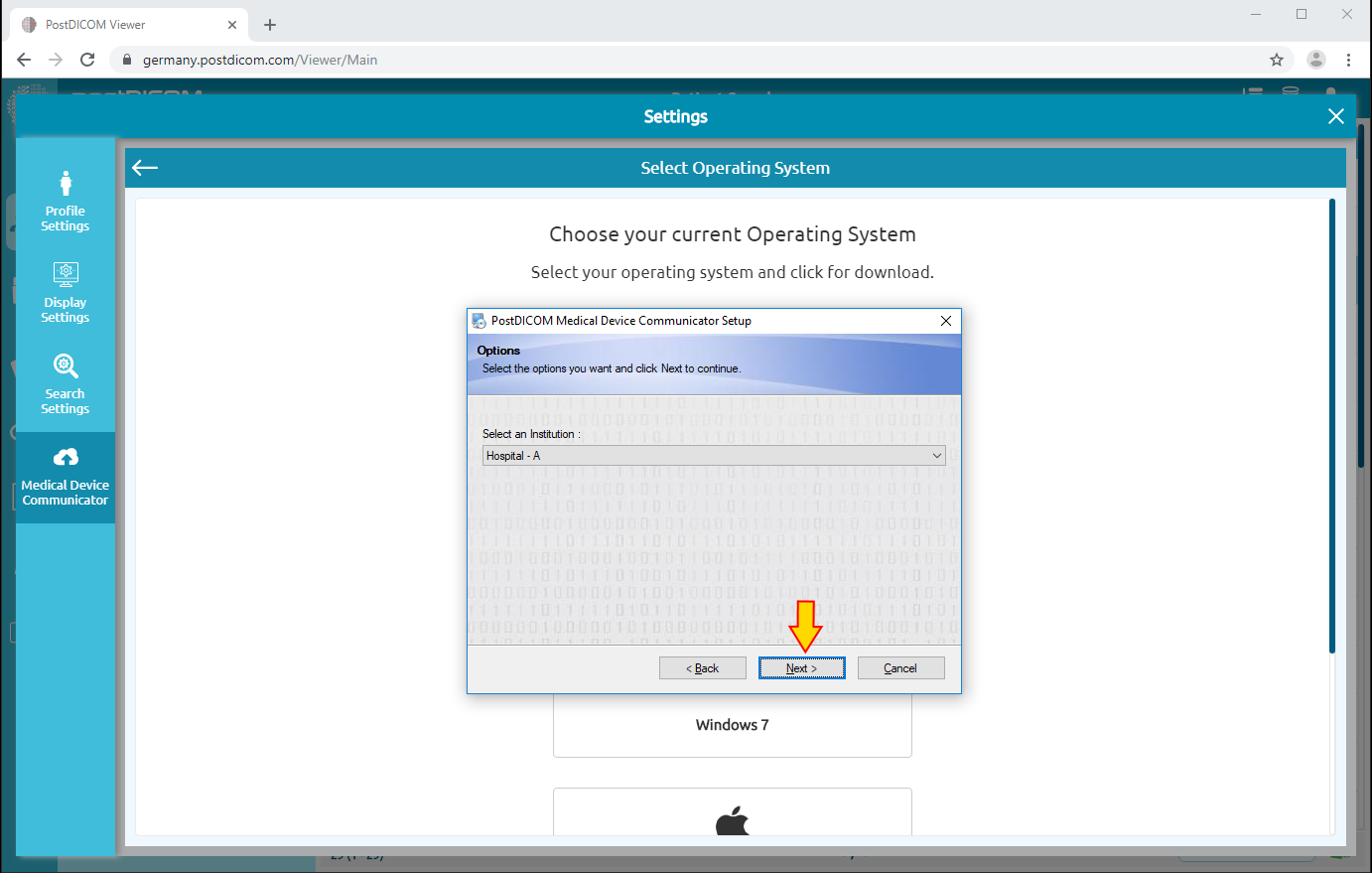
Task: Bookmark this page with the star
Action: 1277,60
